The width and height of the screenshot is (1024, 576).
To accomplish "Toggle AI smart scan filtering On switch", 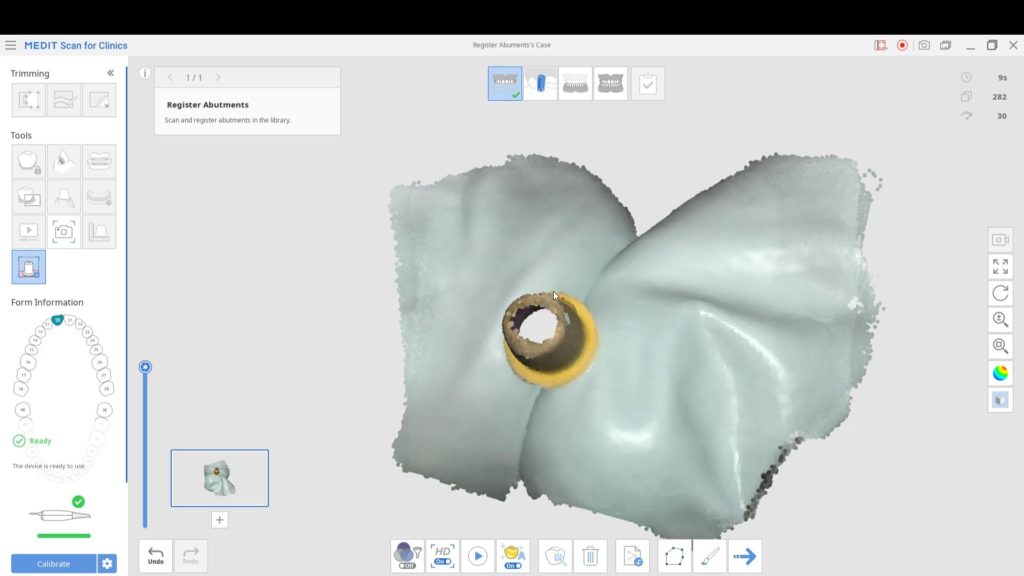I will tap(513, 556).
